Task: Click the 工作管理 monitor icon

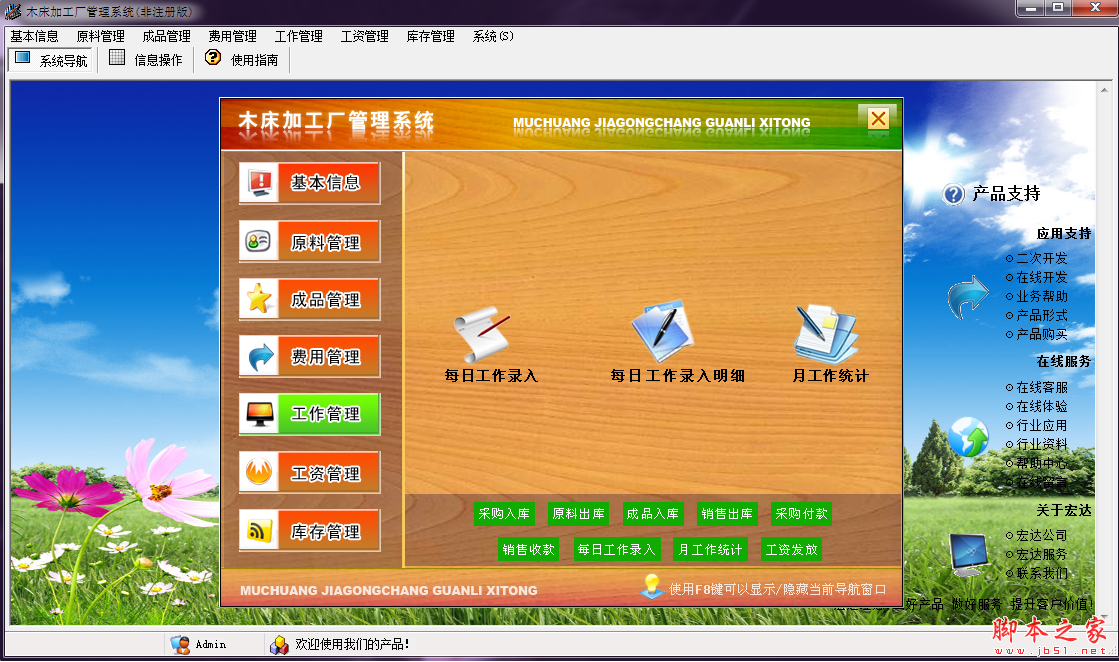Action: (259, 414)
